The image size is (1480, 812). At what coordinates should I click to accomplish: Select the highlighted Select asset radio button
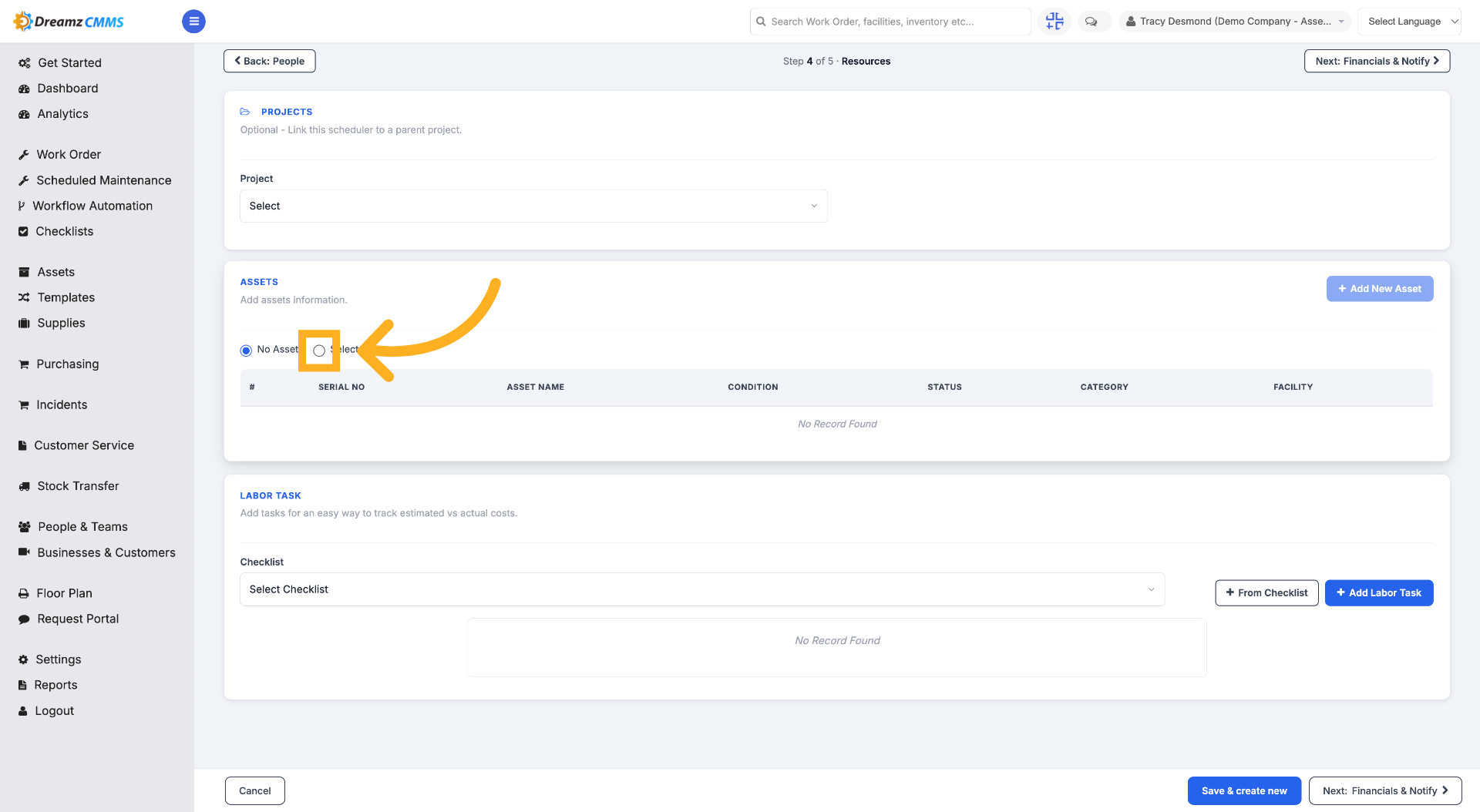pos(319,351)
